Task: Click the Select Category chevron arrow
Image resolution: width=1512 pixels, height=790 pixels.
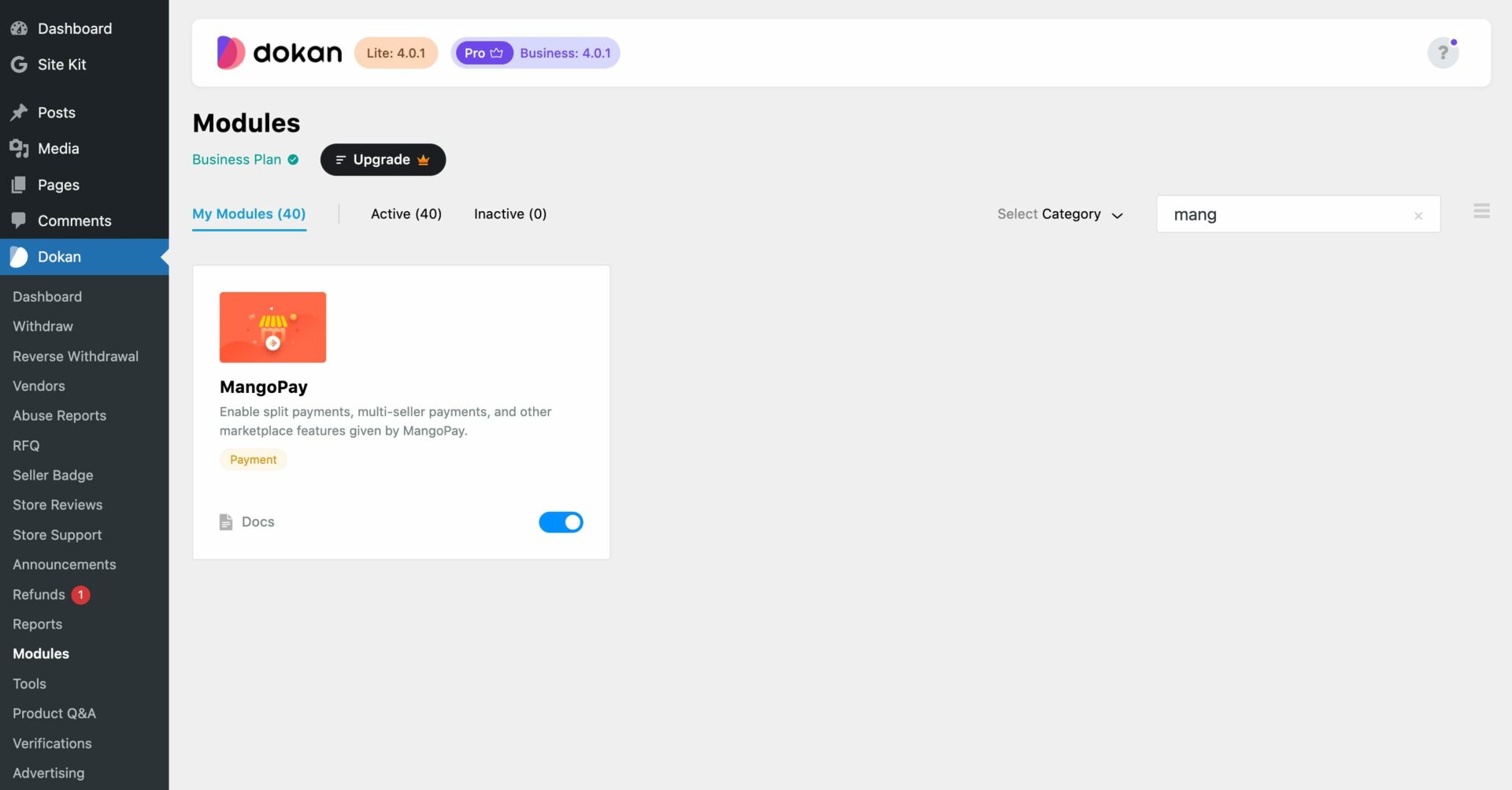Action: tap(1117, 215)
